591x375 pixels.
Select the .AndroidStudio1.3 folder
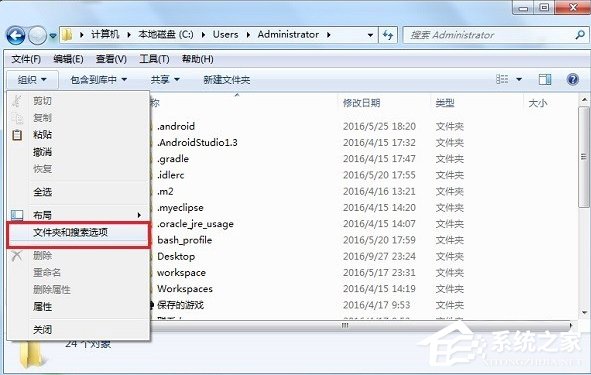(x=197, y=142)
